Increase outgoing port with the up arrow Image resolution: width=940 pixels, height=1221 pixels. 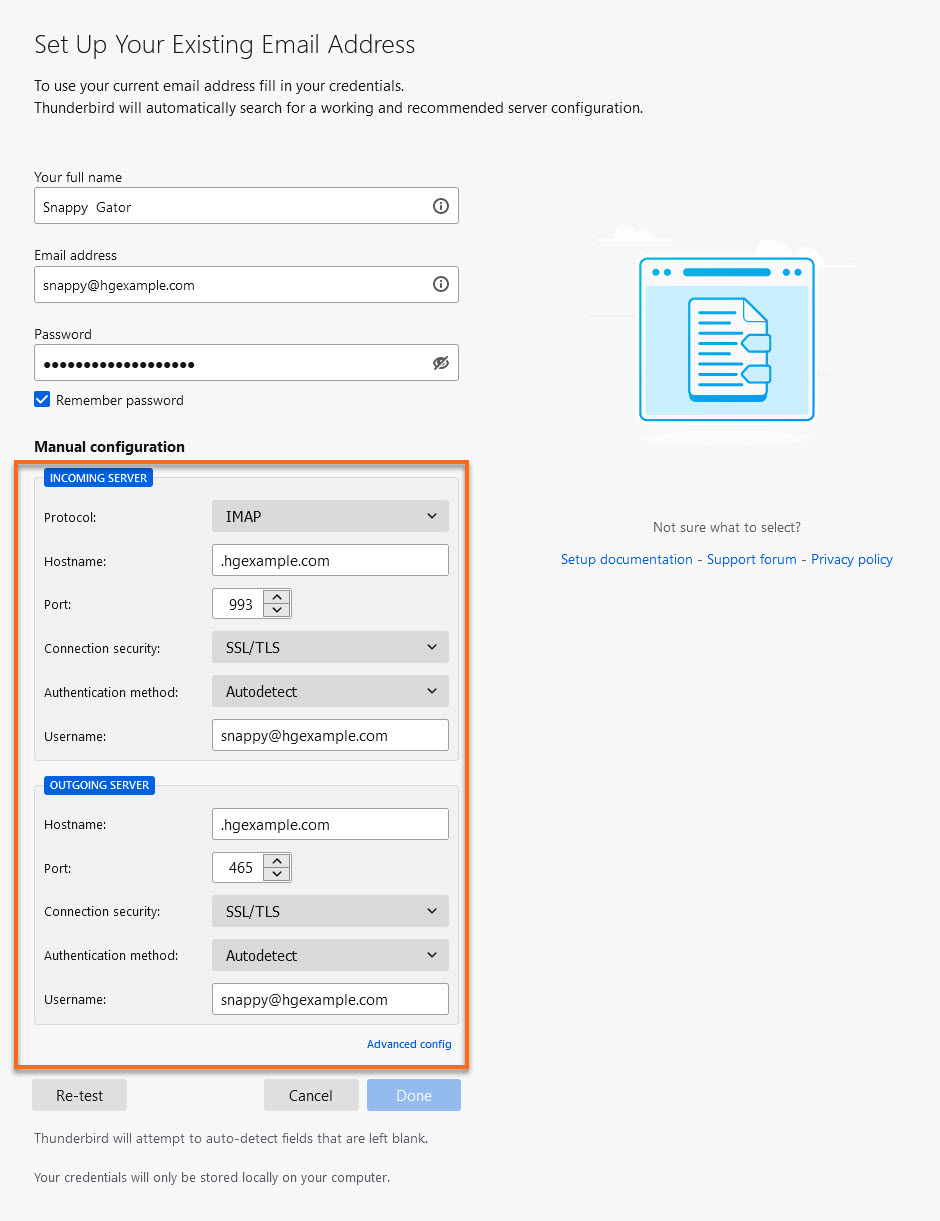coord(277,861)
